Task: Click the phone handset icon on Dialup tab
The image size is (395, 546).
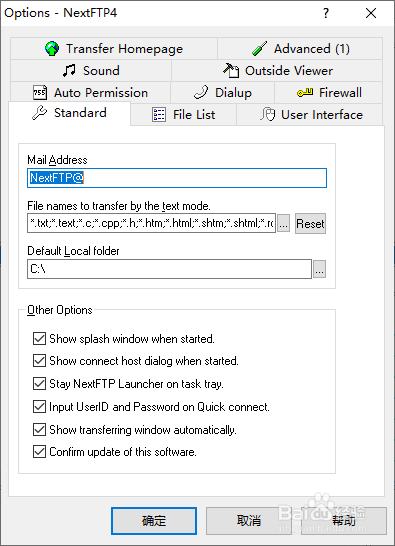Action: (x=201, y=92)
